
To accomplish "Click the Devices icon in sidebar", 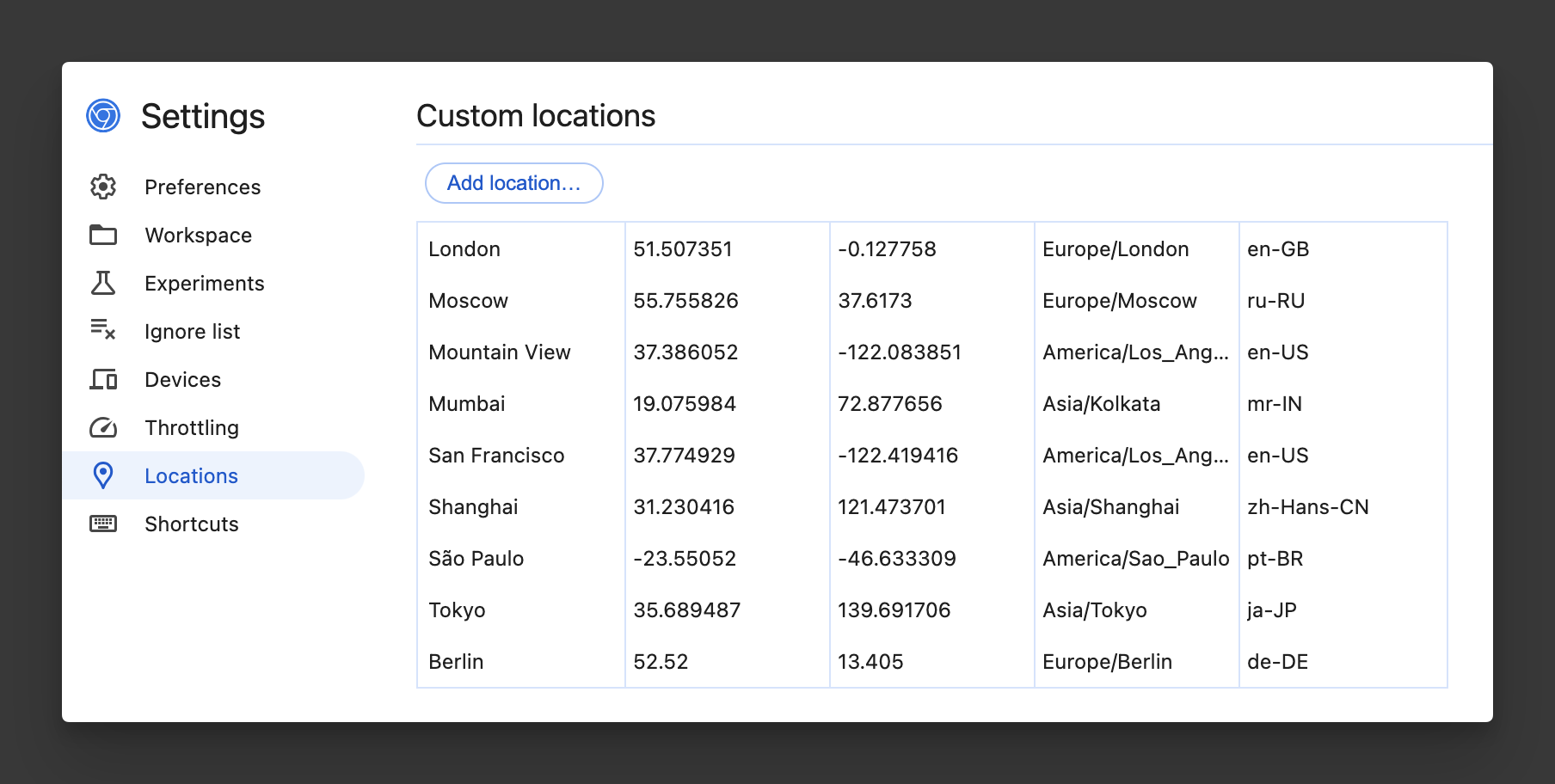I will point(103,379).
